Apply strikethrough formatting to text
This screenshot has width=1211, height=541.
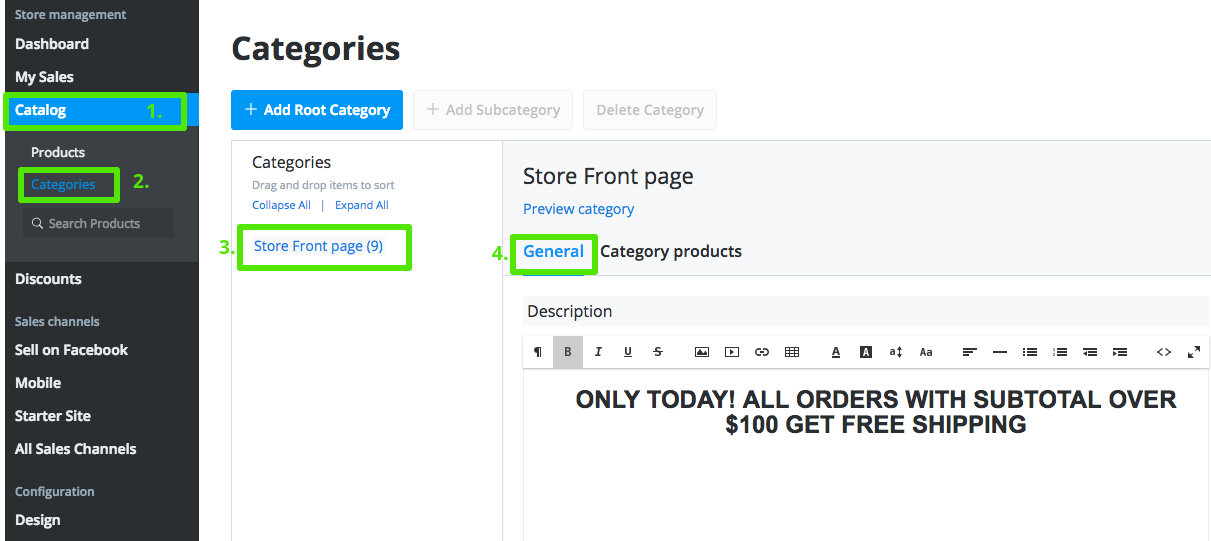coord(658,352)
